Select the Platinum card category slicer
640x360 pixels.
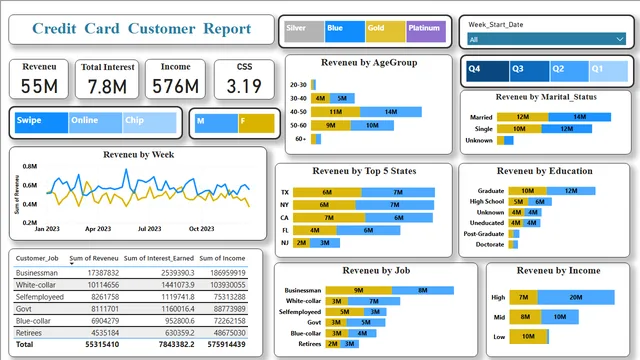pyautogui.click(x=426, y=31)
